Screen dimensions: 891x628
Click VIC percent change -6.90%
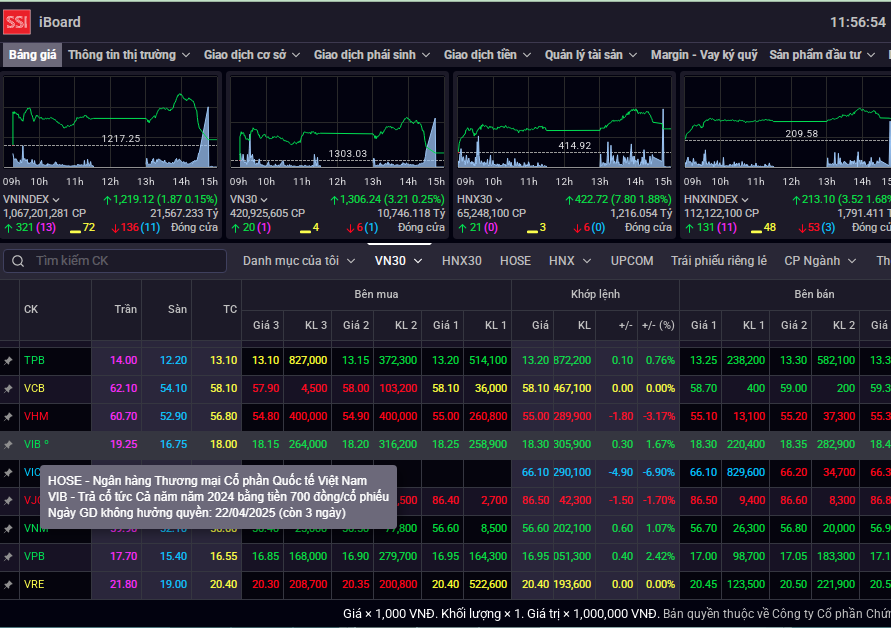tap(659, 472)
